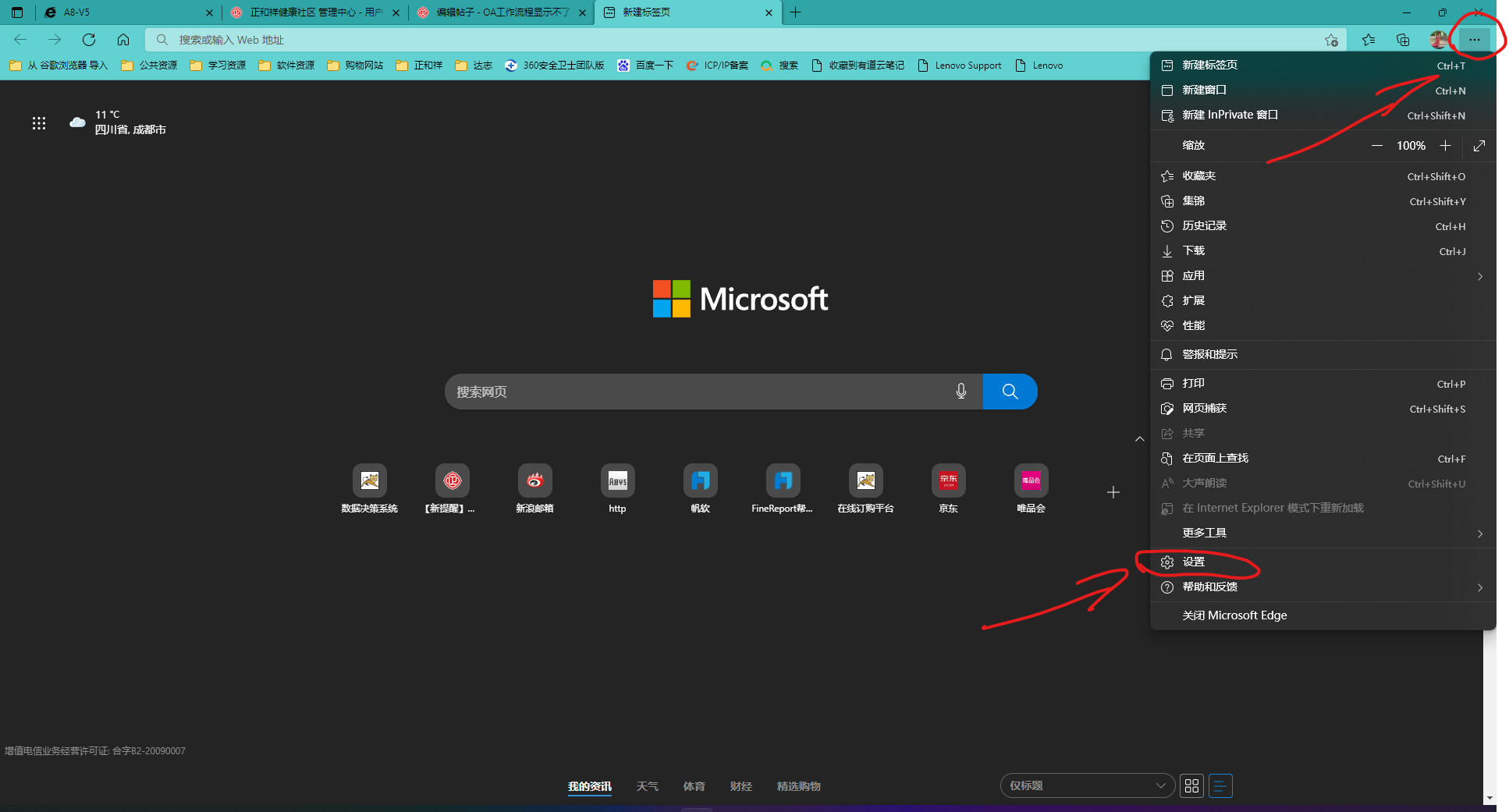Image resolution: width=1509 pixels, height=812 pixels.
Task: Select 新建窗口 menu item
Action: pyautogui.click(x=1323, y=90)
